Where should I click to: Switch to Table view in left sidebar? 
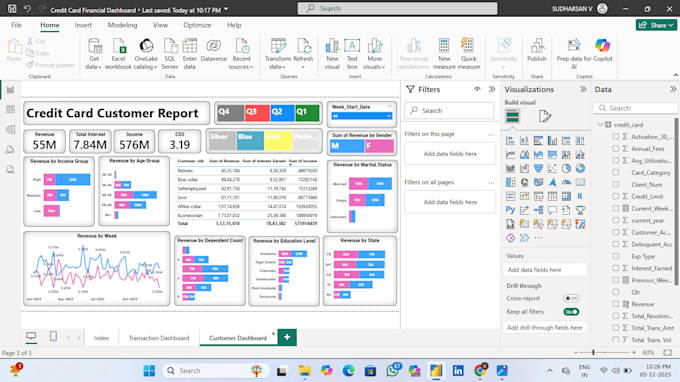pos(10,109)
